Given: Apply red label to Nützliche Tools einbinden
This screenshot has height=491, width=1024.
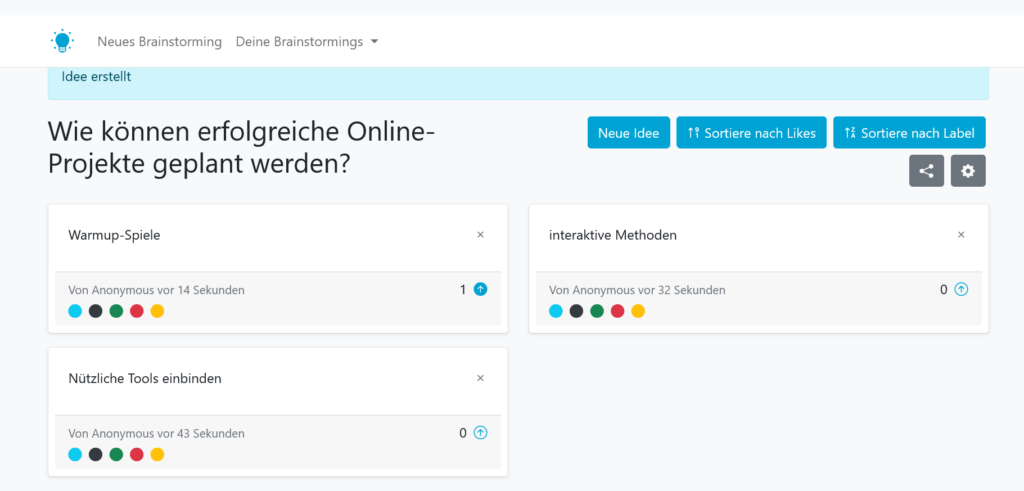Looking at the screenshot, I should click(136, 454).
